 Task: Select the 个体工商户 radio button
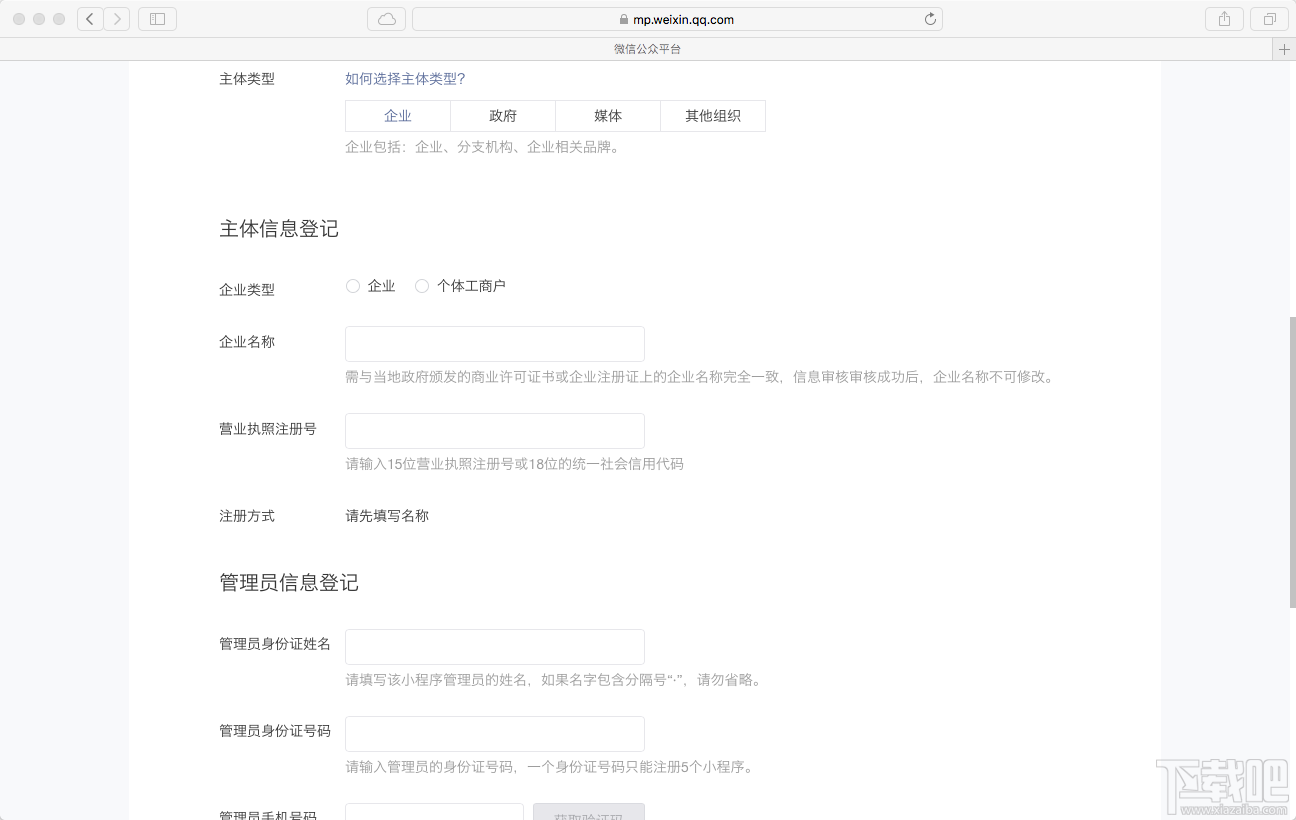(422, 285)
